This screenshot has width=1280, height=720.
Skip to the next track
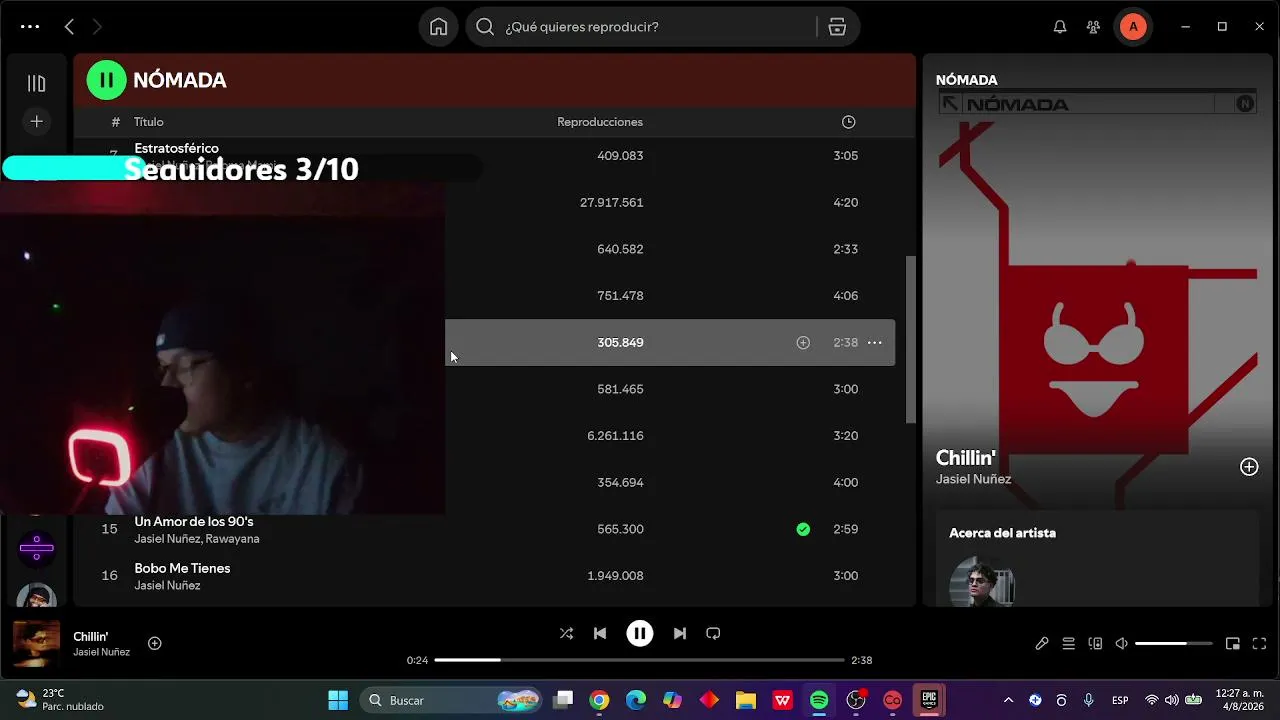pos(680,633)
